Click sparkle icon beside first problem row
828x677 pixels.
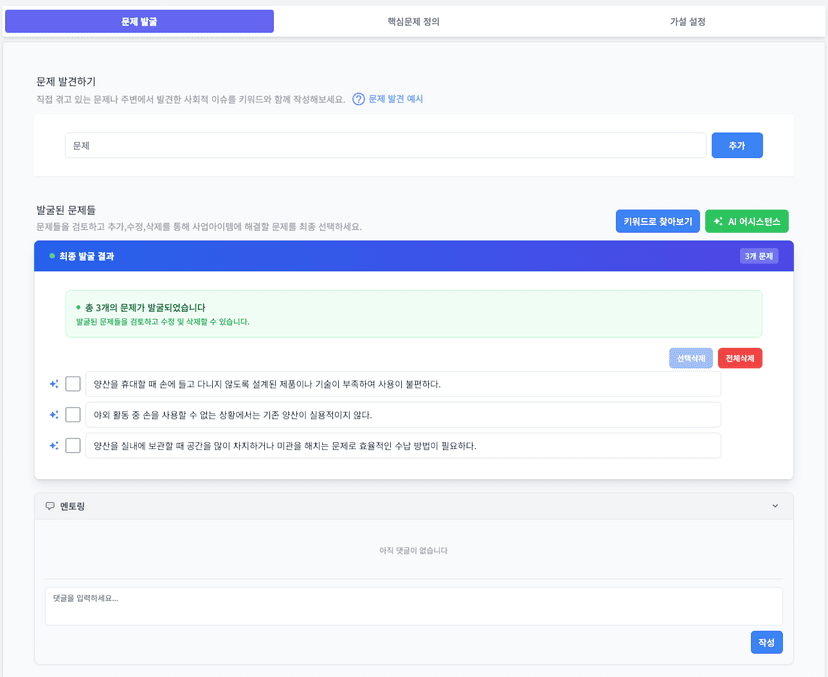(x=54, y=384)
